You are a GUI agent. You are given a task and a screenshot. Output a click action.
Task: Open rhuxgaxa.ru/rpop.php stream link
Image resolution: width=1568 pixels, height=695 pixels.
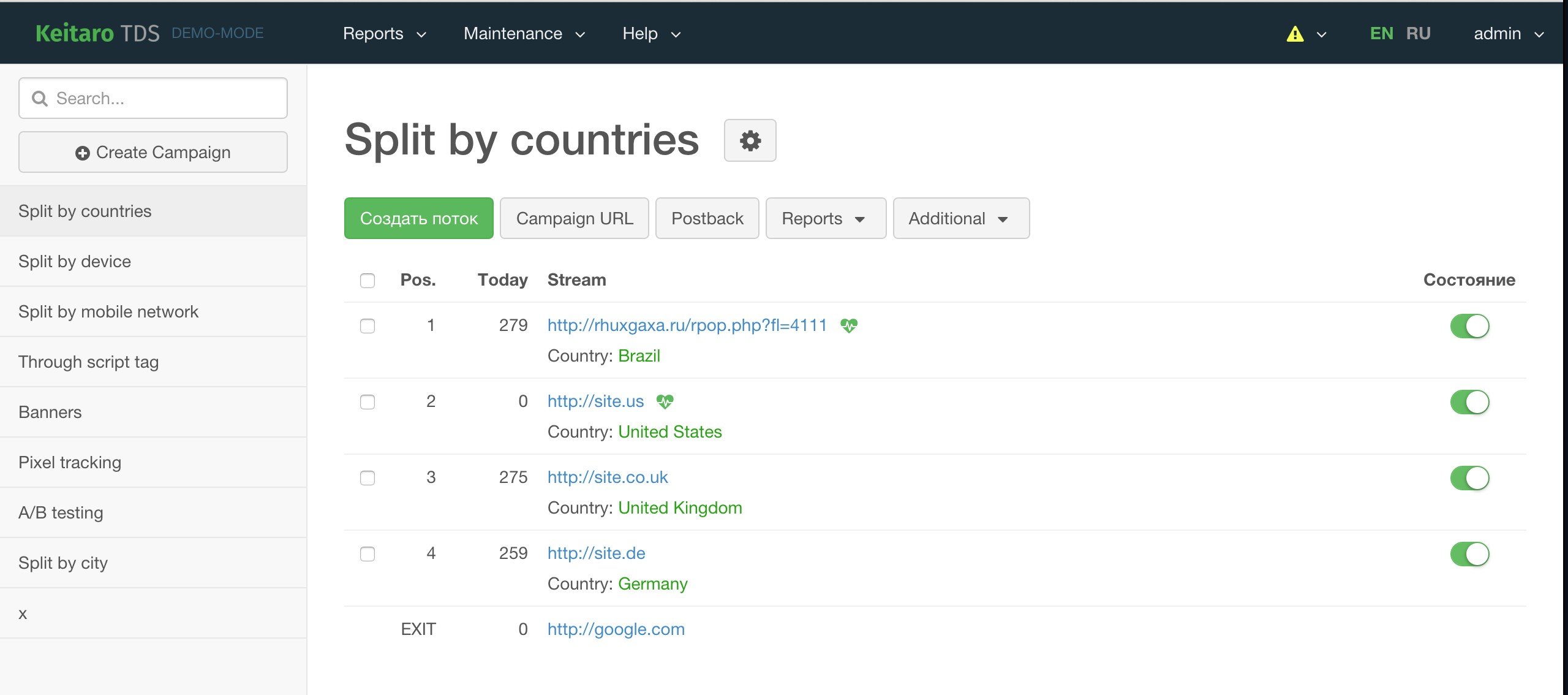[687, 325]
